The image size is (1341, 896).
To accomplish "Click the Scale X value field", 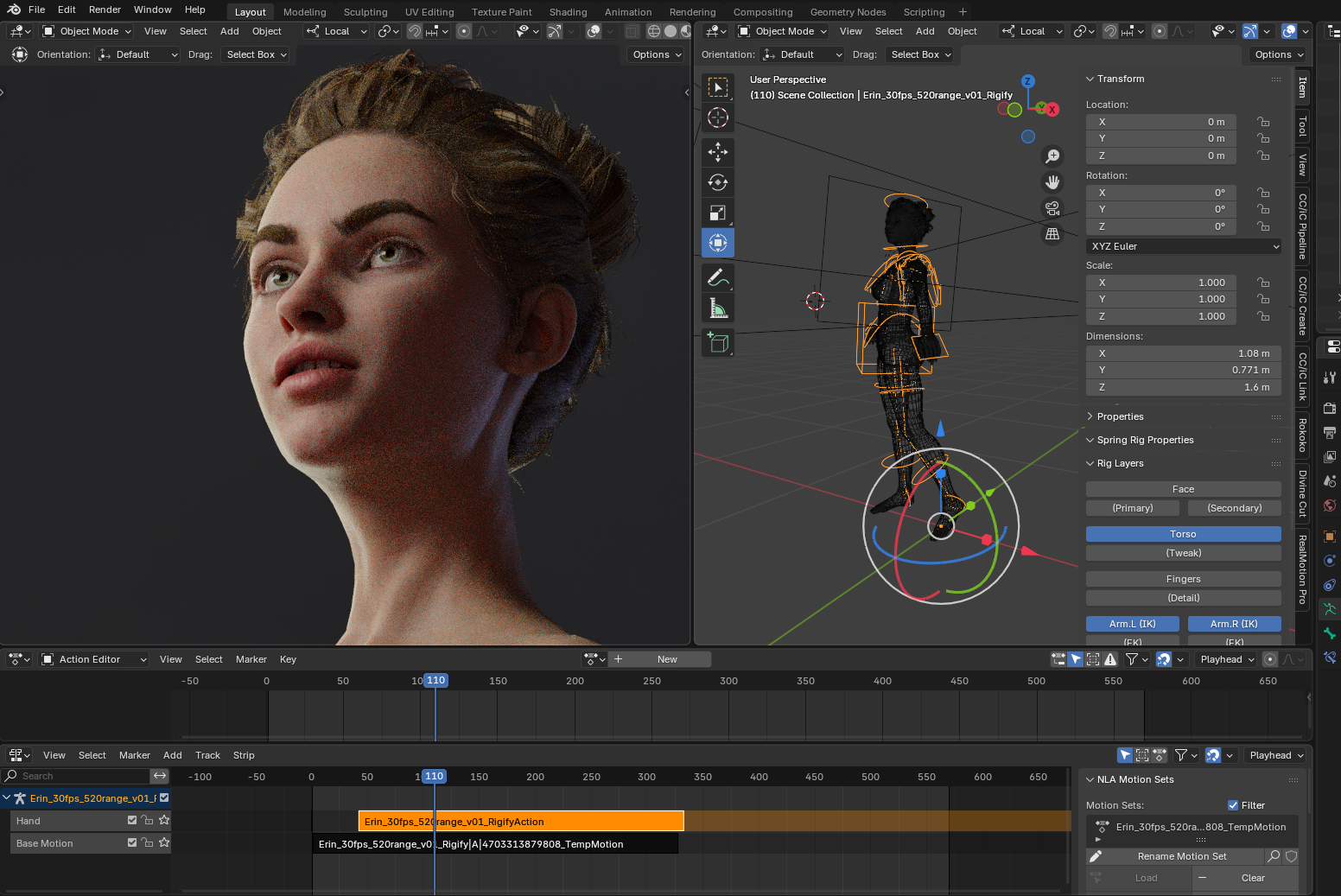I will (1161, 283).
